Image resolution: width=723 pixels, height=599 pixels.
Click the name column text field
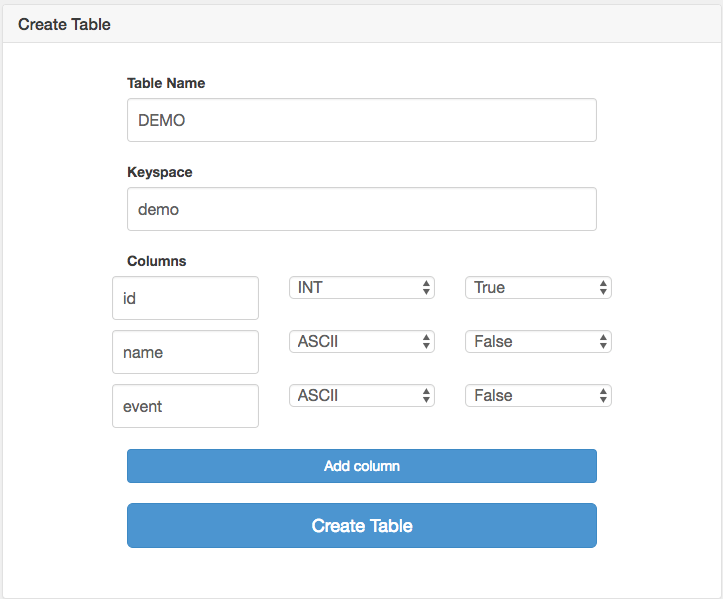click(x=185, y=352)
